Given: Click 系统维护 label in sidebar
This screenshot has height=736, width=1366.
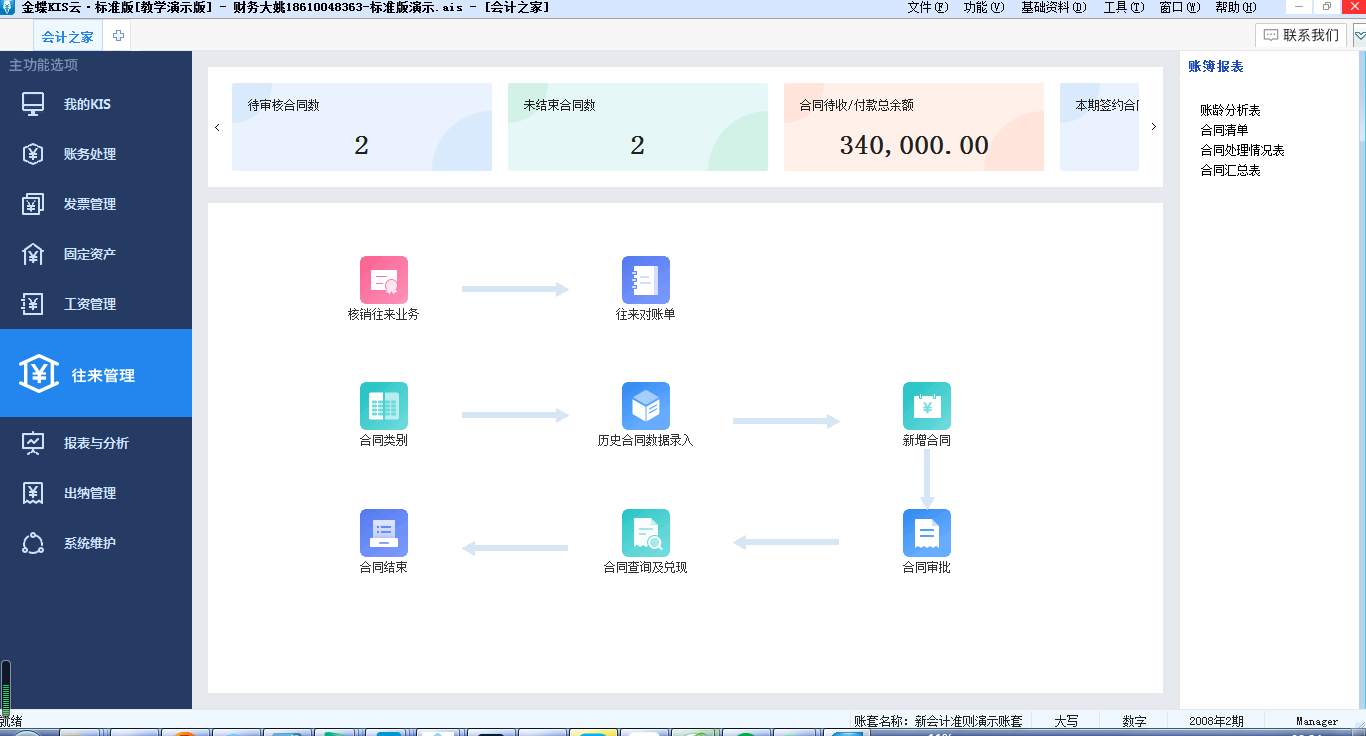Looking at the screenshot, I should pos(90,543).
